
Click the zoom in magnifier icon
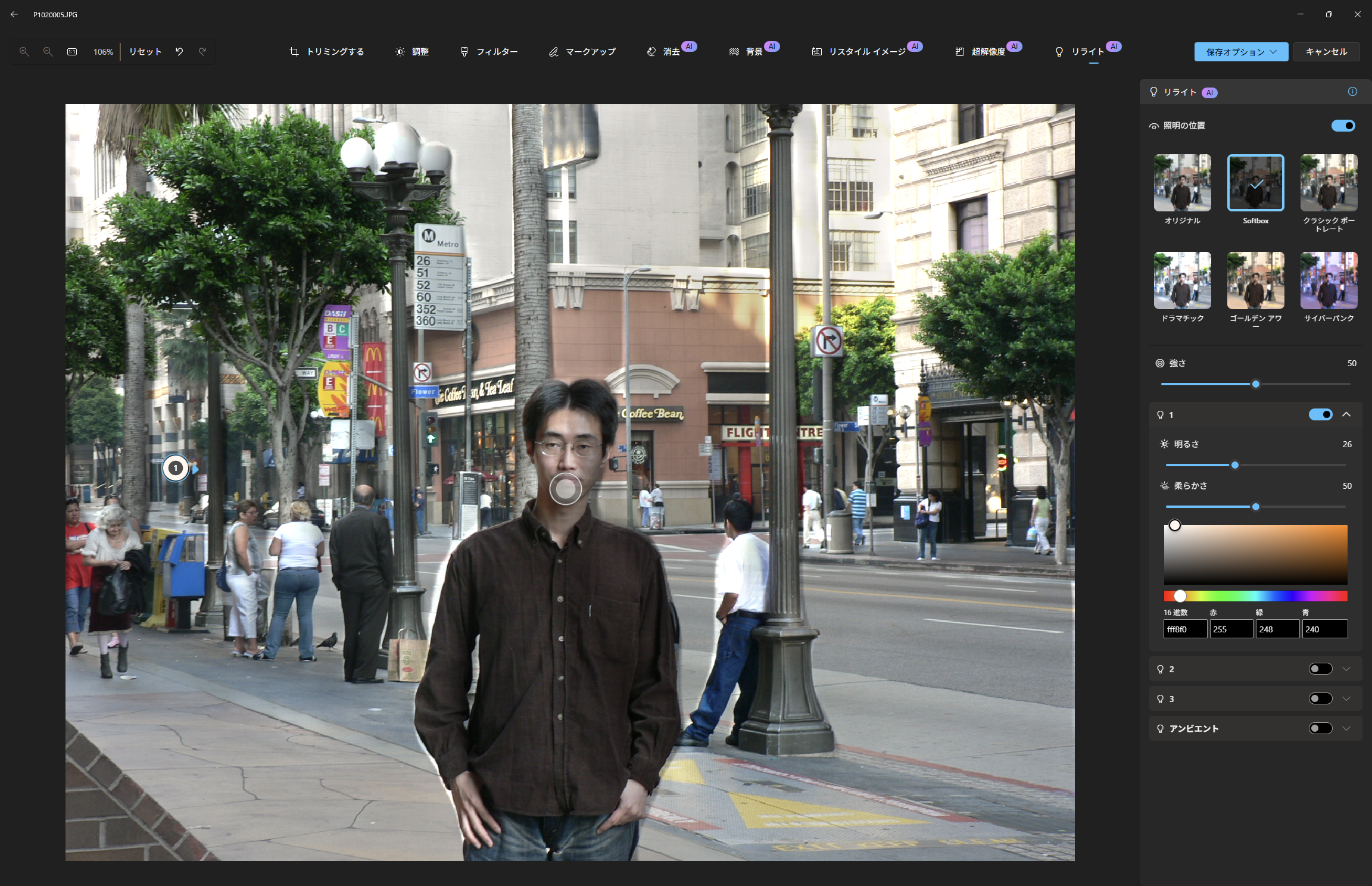point(24,52)
